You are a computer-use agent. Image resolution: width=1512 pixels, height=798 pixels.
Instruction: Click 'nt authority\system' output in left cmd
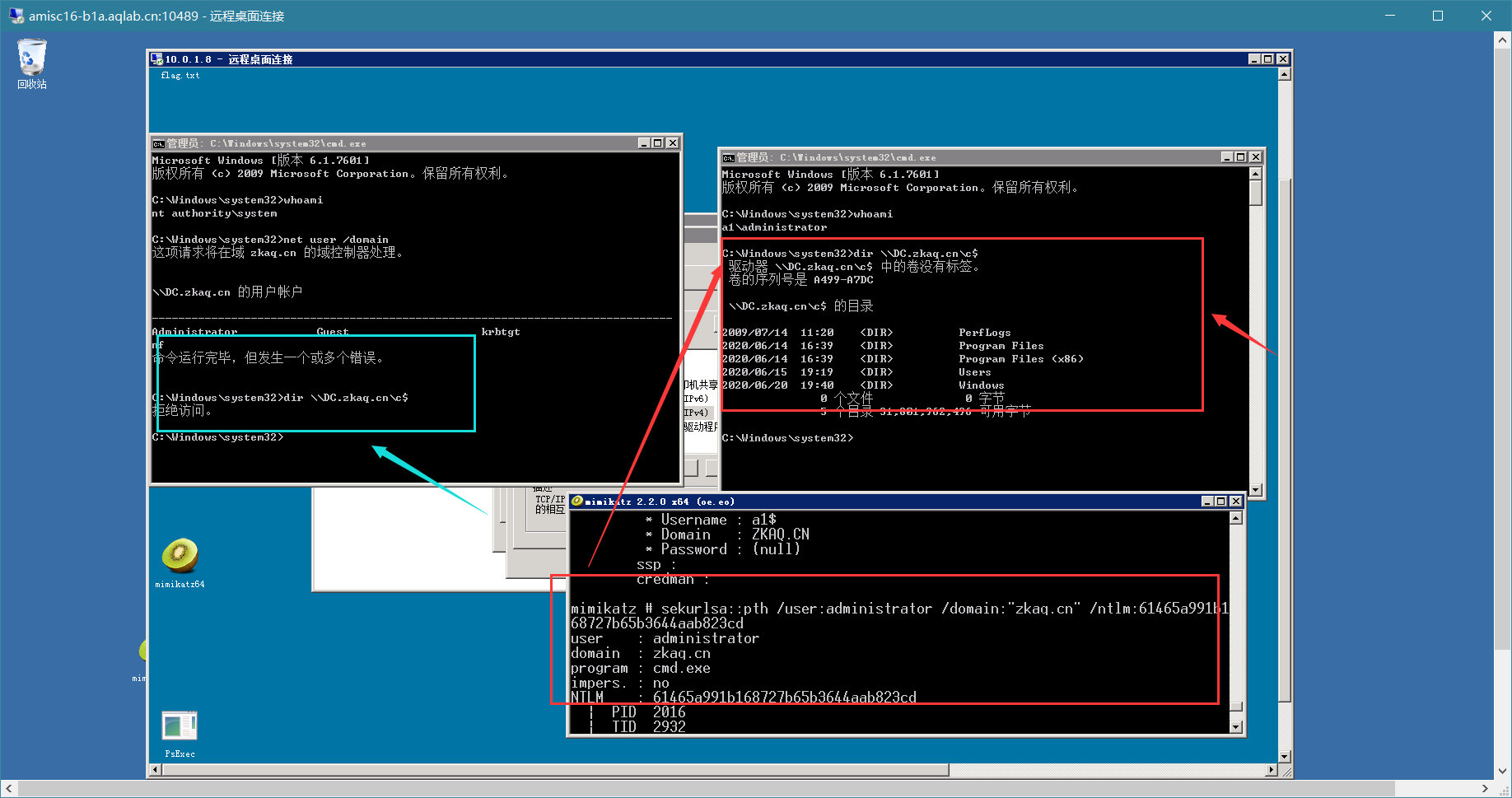214,213
